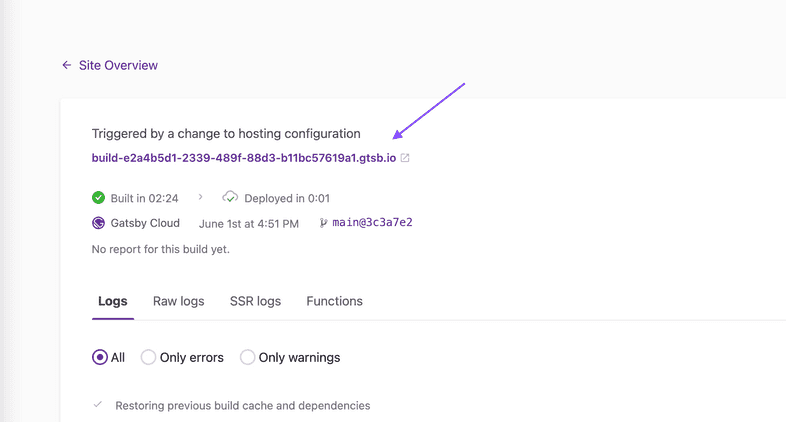Click the back arrow beside Site Overview
786x422 pixels.
pos(67,65)
